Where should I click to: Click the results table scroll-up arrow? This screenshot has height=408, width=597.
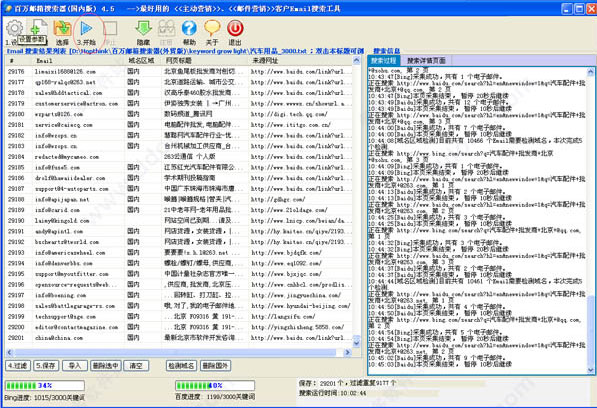(x=356, y=60)
